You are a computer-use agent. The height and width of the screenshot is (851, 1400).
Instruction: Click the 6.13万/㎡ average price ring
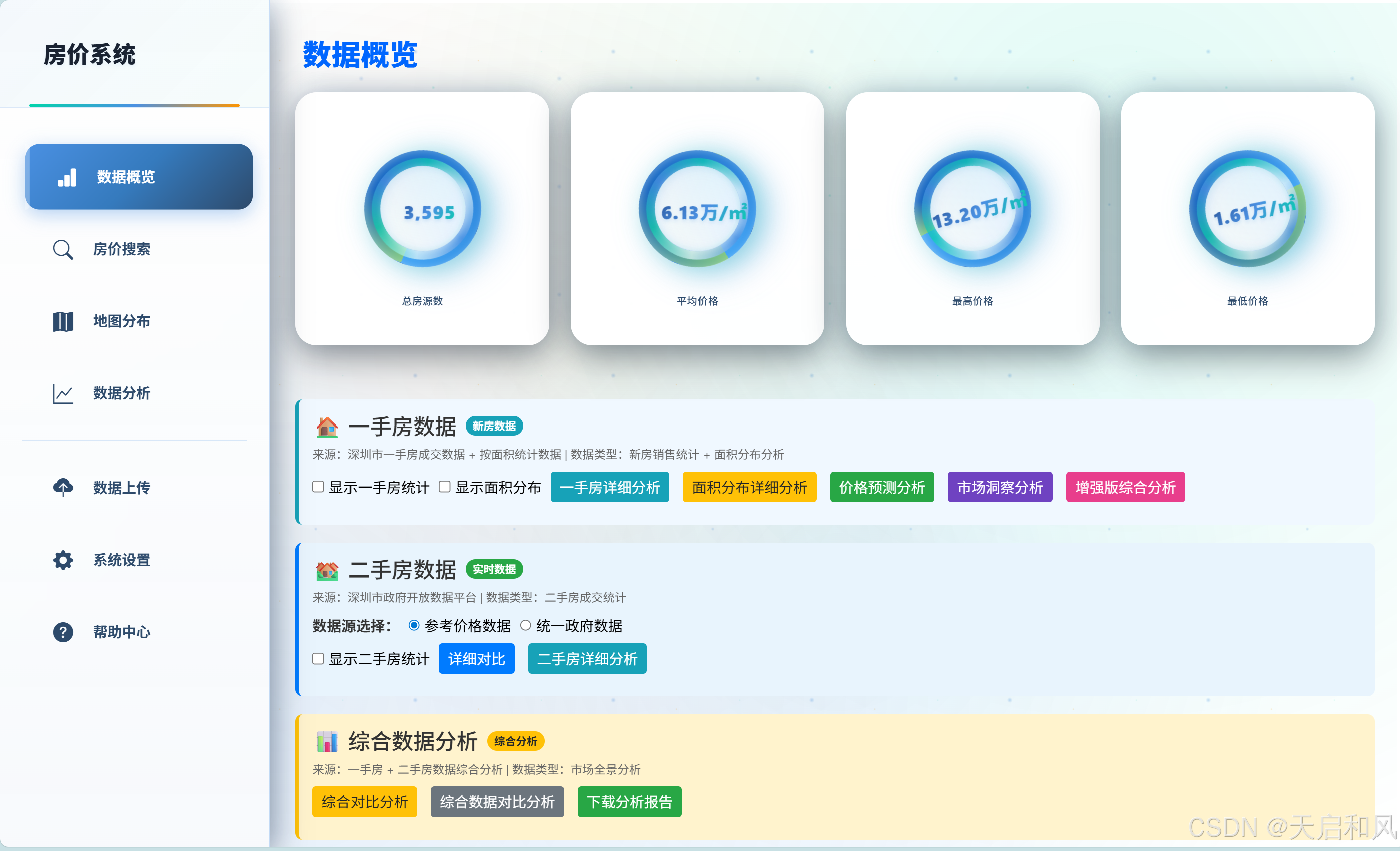click(x=697, y=209)
